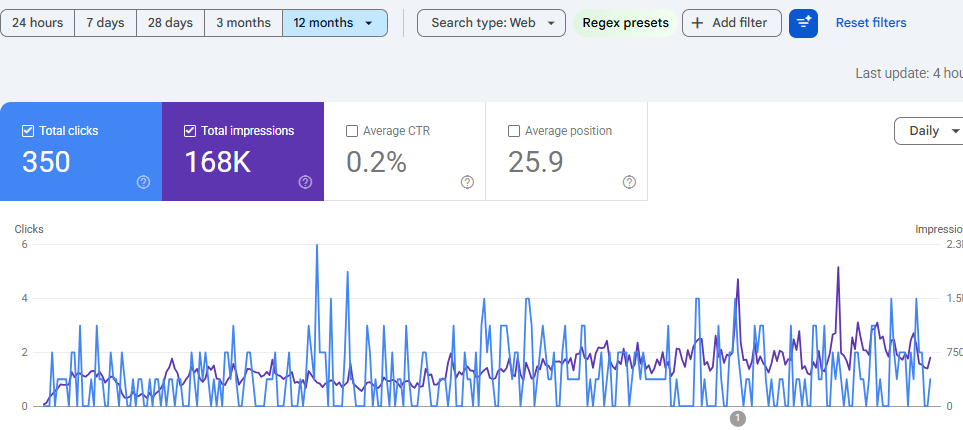The width and height of the screenshot is (963, 430).
Task: Click the plus icon in Add filter
Action: point(697,23)
